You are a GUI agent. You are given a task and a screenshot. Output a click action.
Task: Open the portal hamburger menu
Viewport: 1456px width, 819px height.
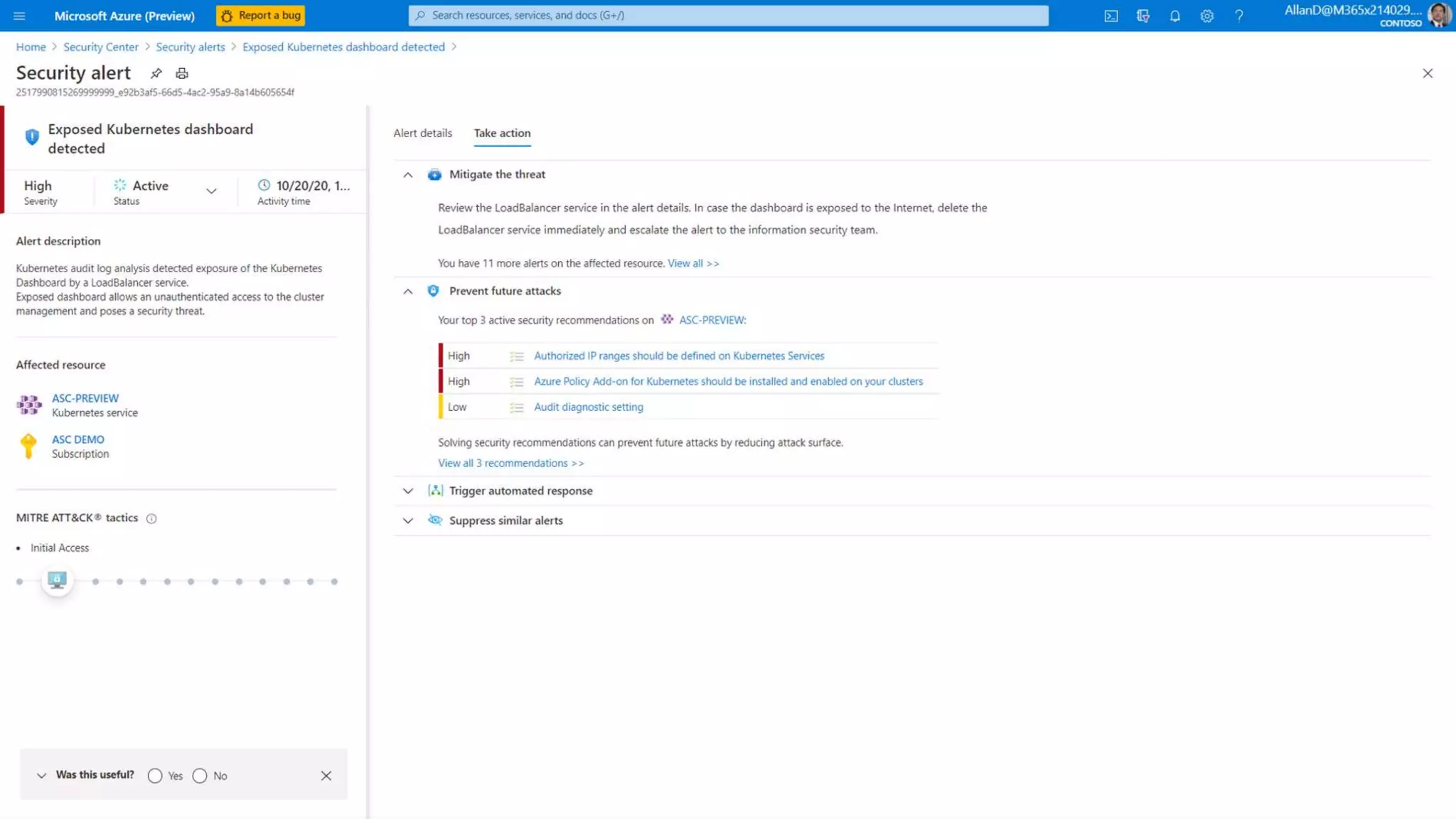(19, 16)
